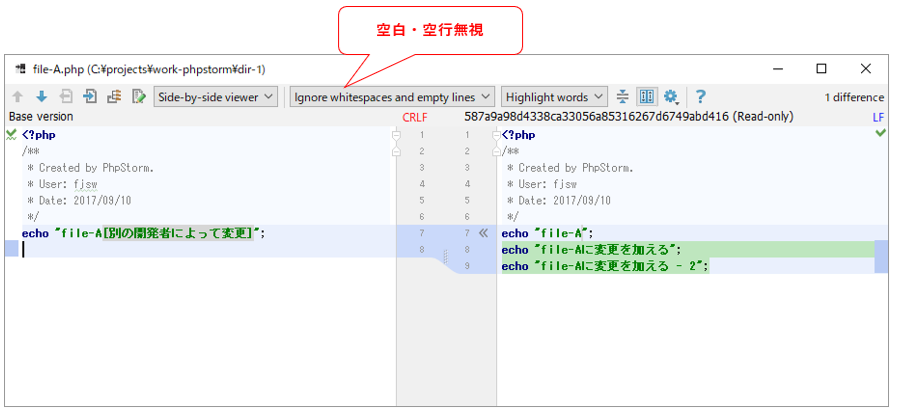Click right line echo "file-Aに変更を加える - 2";

point(605,267)
